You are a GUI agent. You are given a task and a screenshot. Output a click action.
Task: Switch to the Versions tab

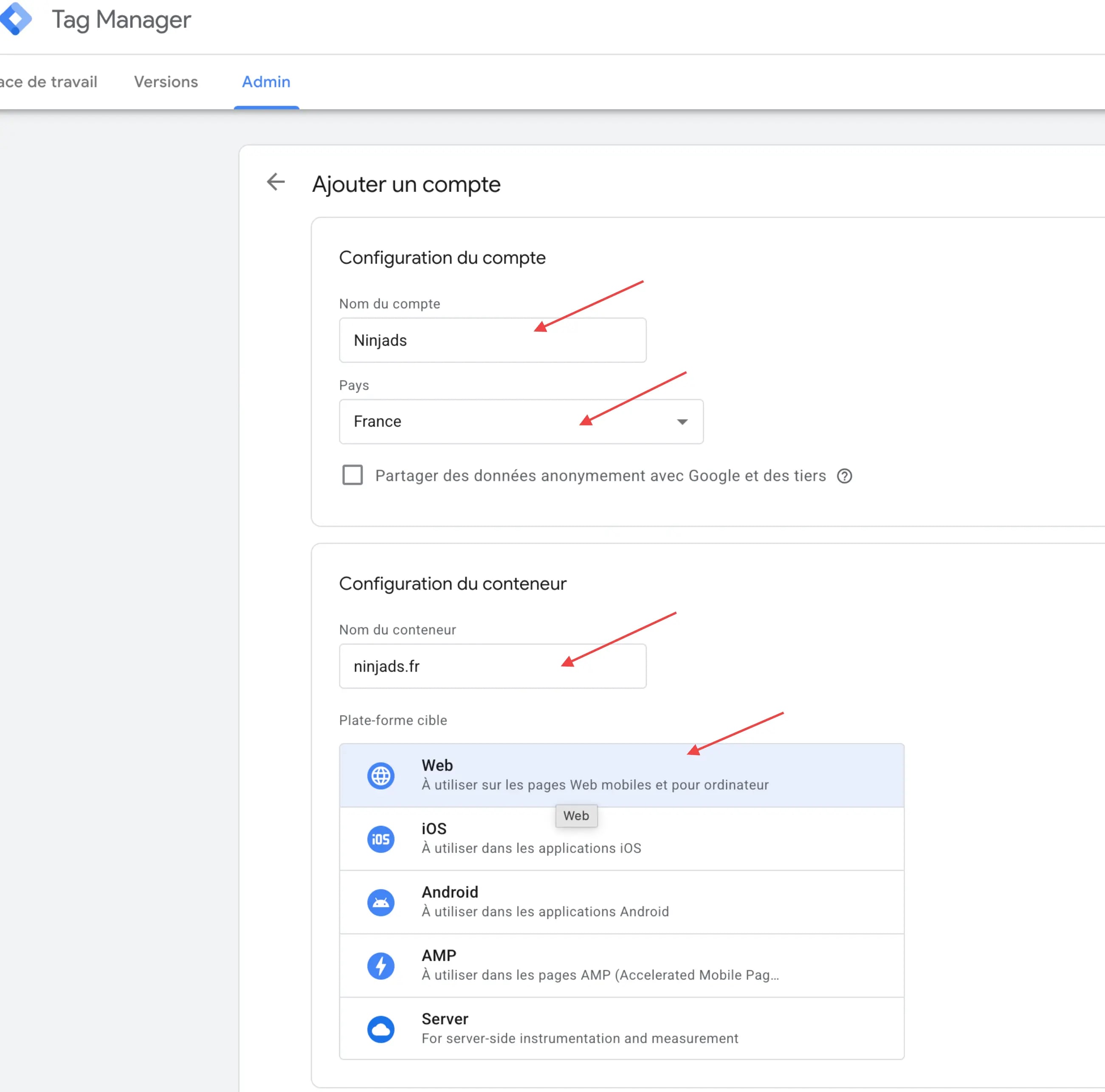tap(166, 82)
